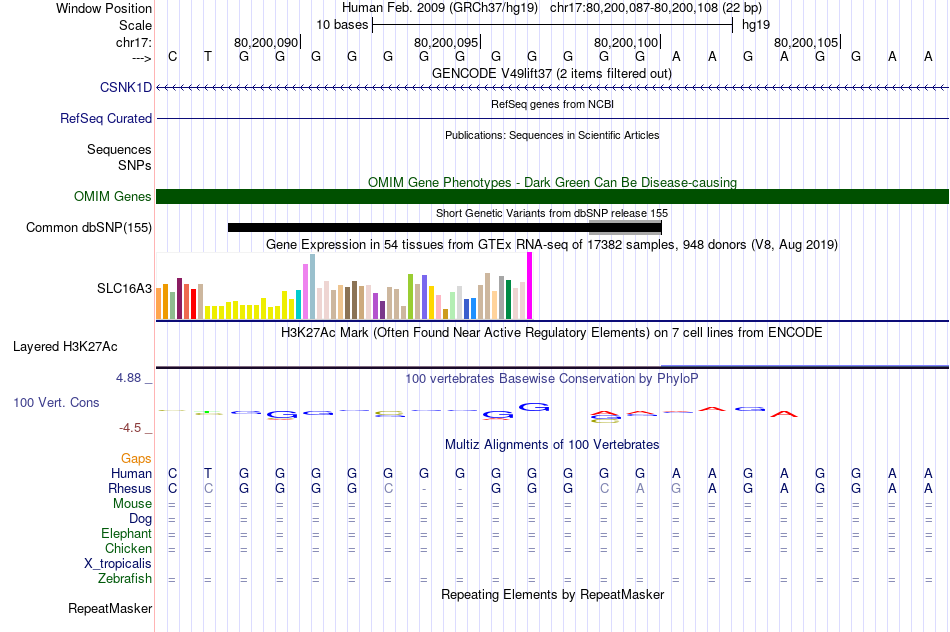Click the CSNK1D intron line with arrows
Viewport: 950px width, 632px height.
(553, 88)
